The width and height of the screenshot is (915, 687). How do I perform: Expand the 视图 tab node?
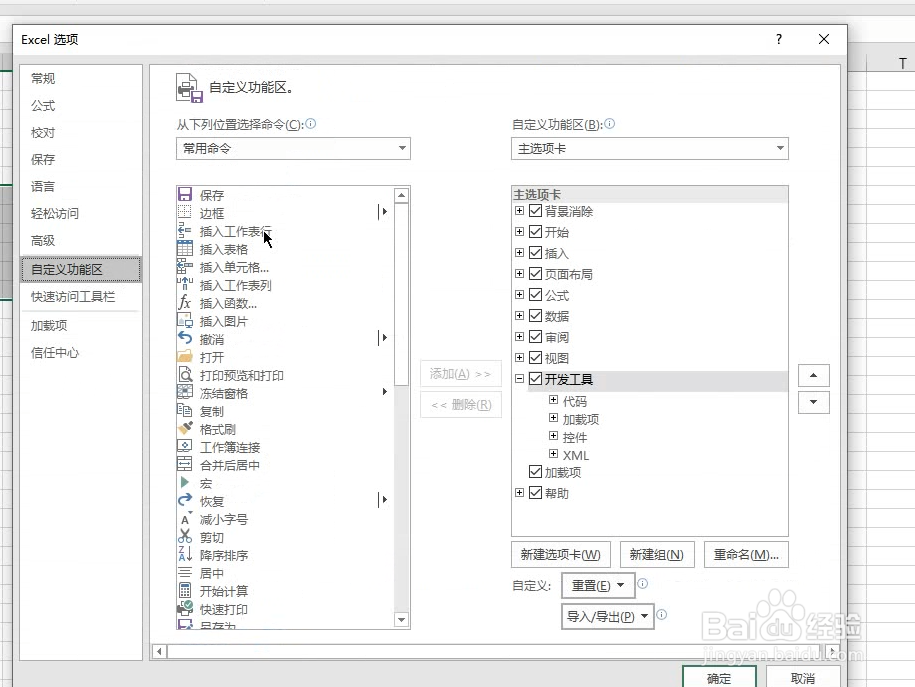519,358
